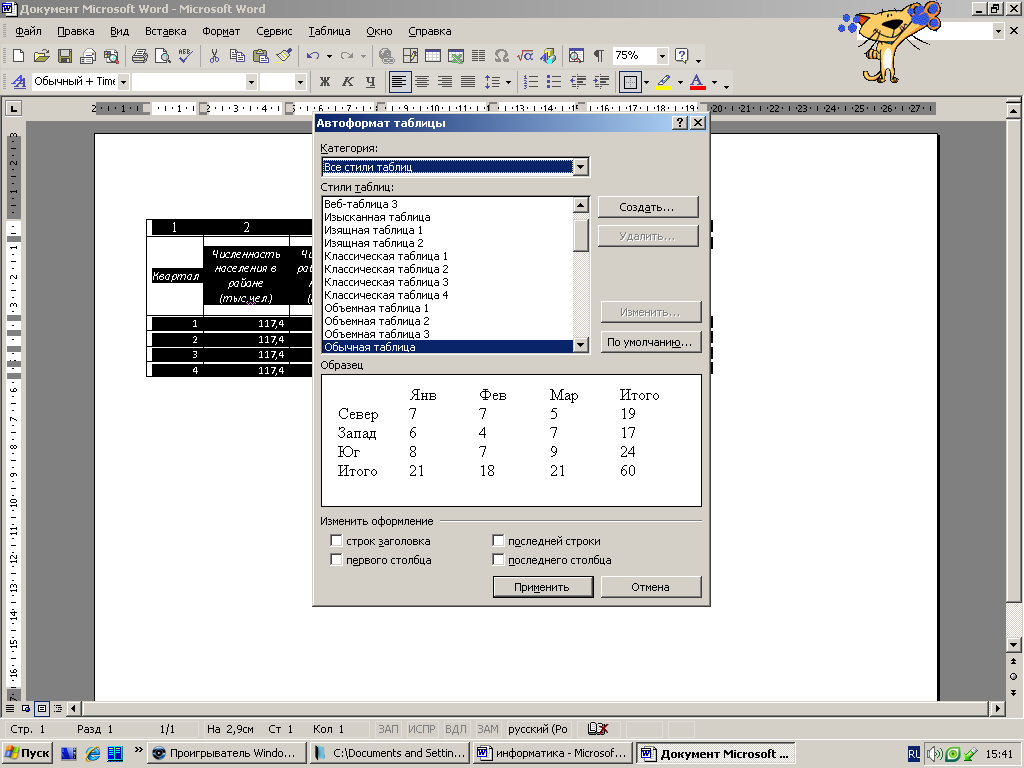Open the zoom 75% dropdown

[x=662, y=56]
